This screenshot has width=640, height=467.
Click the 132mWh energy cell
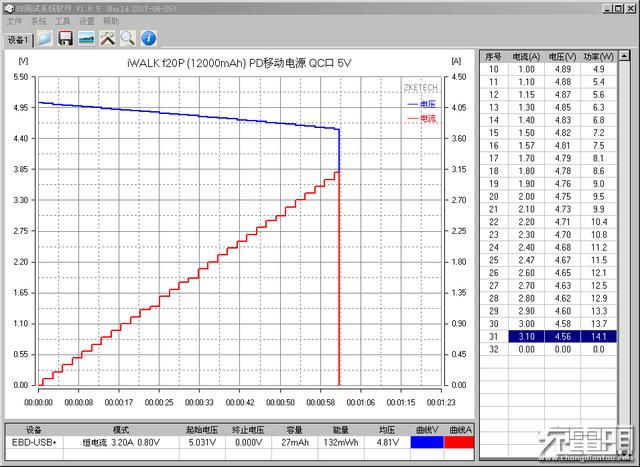[340, 442]
